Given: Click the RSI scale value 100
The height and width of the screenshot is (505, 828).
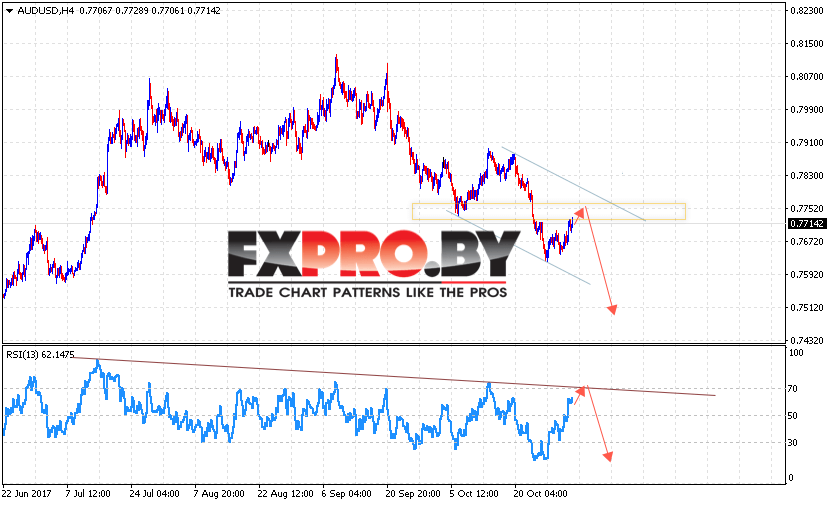Looking at the screenshot, I should point(795,353).
